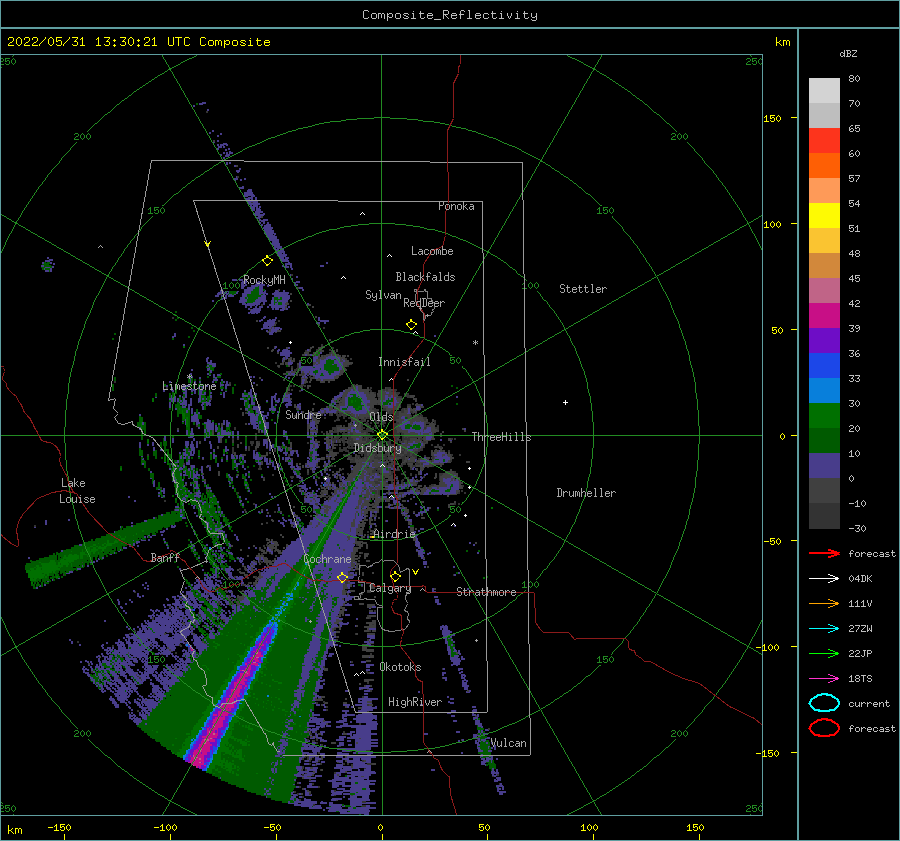Viewport: 900px width, 841px height.
Task: Click the Innisfail city label
Action: (x=404, y=362)
